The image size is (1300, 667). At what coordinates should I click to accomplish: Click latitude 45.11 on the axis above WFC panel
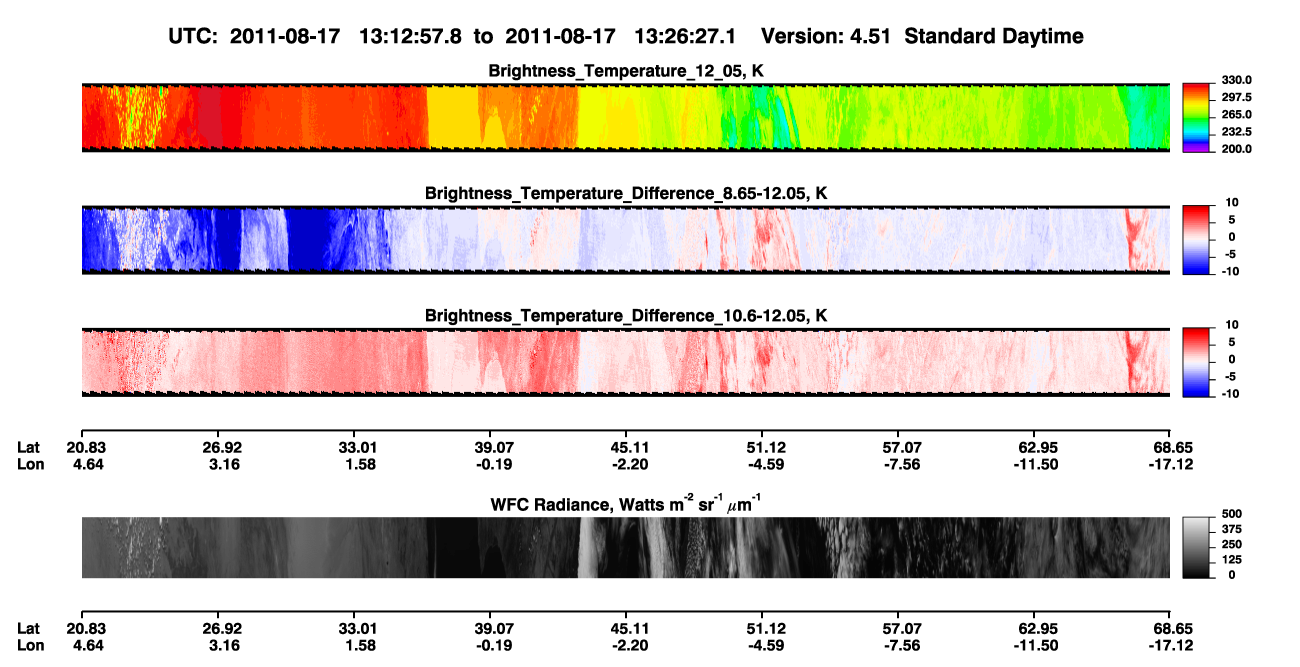[x=625, y=447]
